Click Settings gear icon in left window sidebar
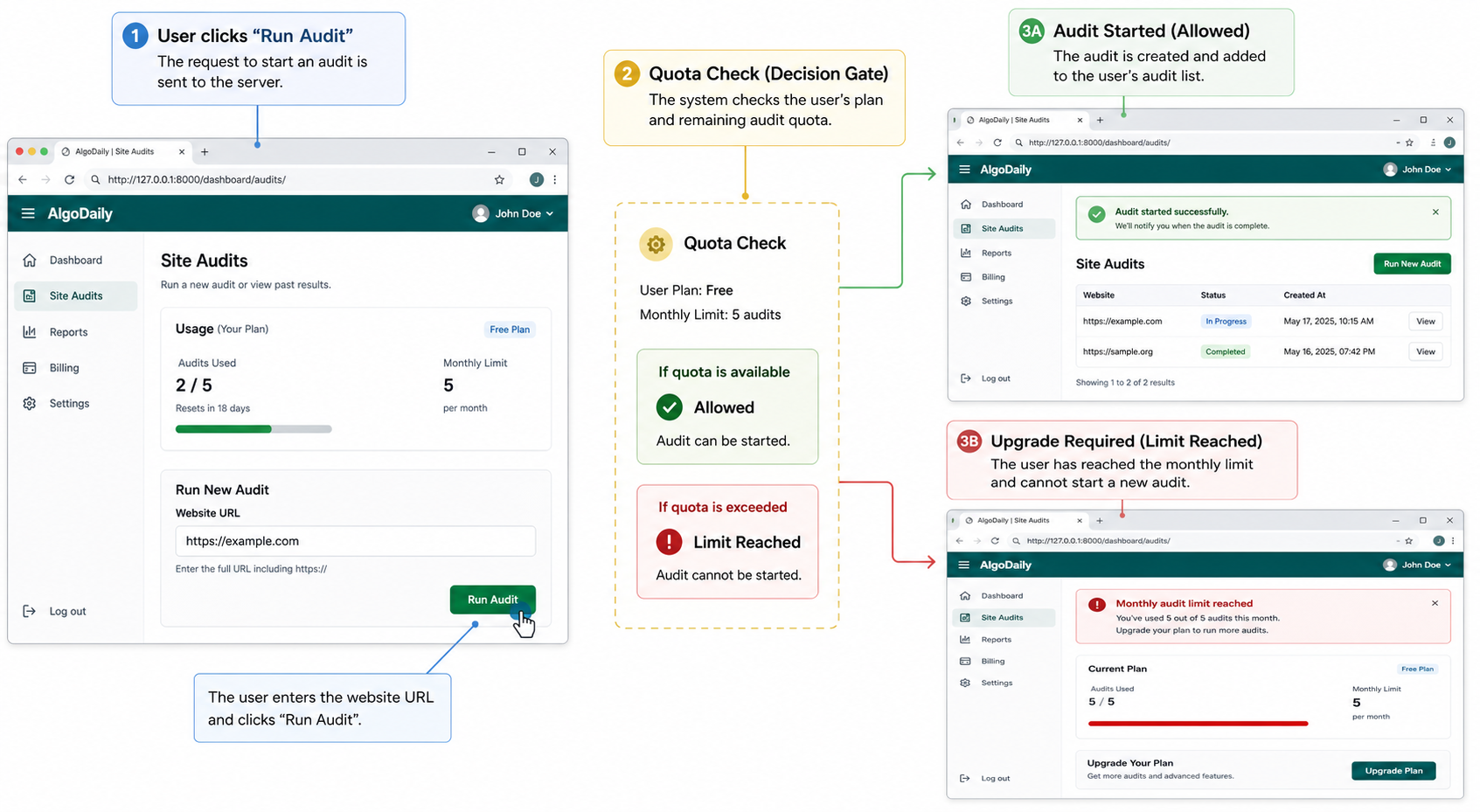 coord(30,404)
